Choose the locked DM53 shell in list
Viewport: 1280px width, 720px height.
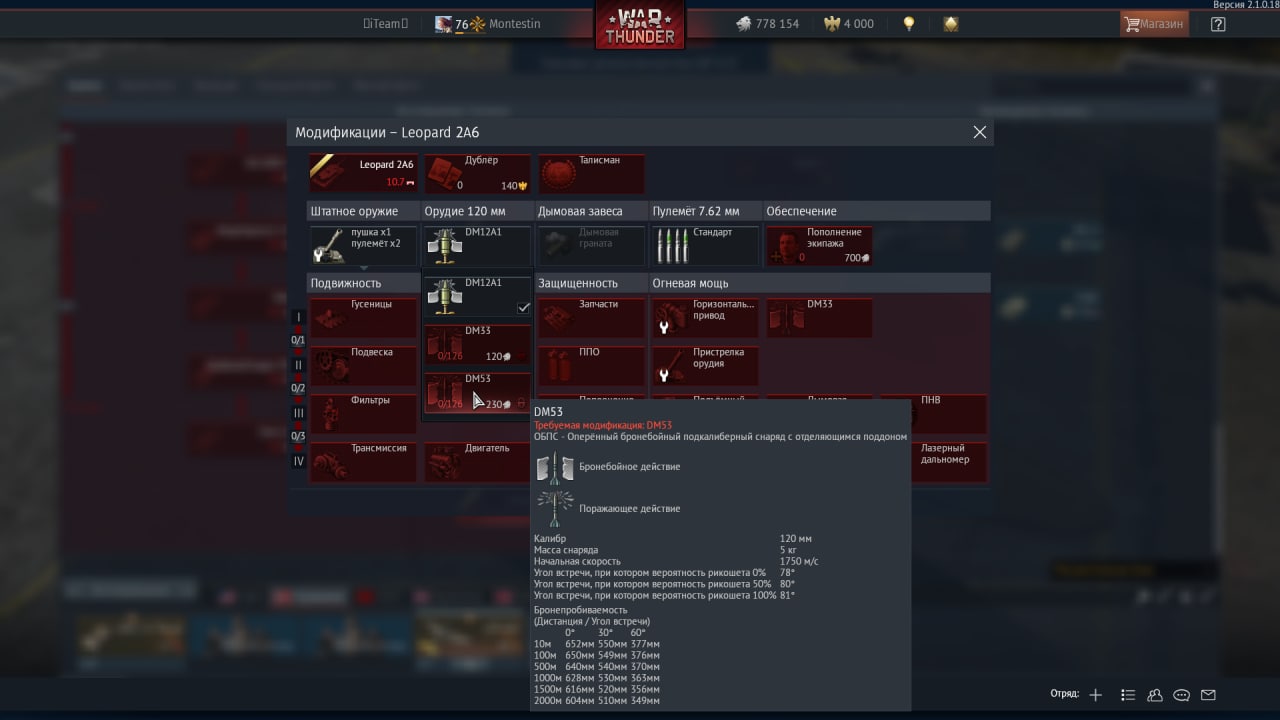[478, 391]
